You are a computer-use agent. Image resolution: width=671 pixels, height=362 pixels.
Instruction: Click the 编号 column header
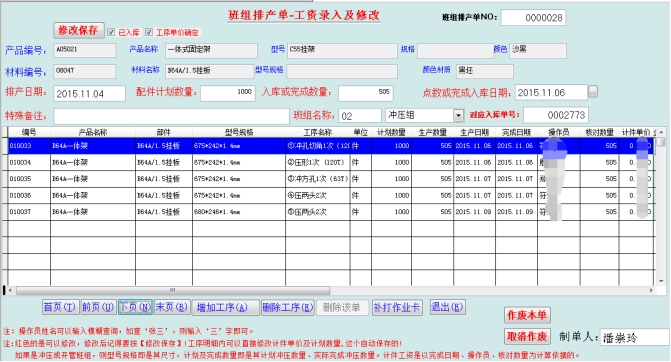[x=29, y=132]
